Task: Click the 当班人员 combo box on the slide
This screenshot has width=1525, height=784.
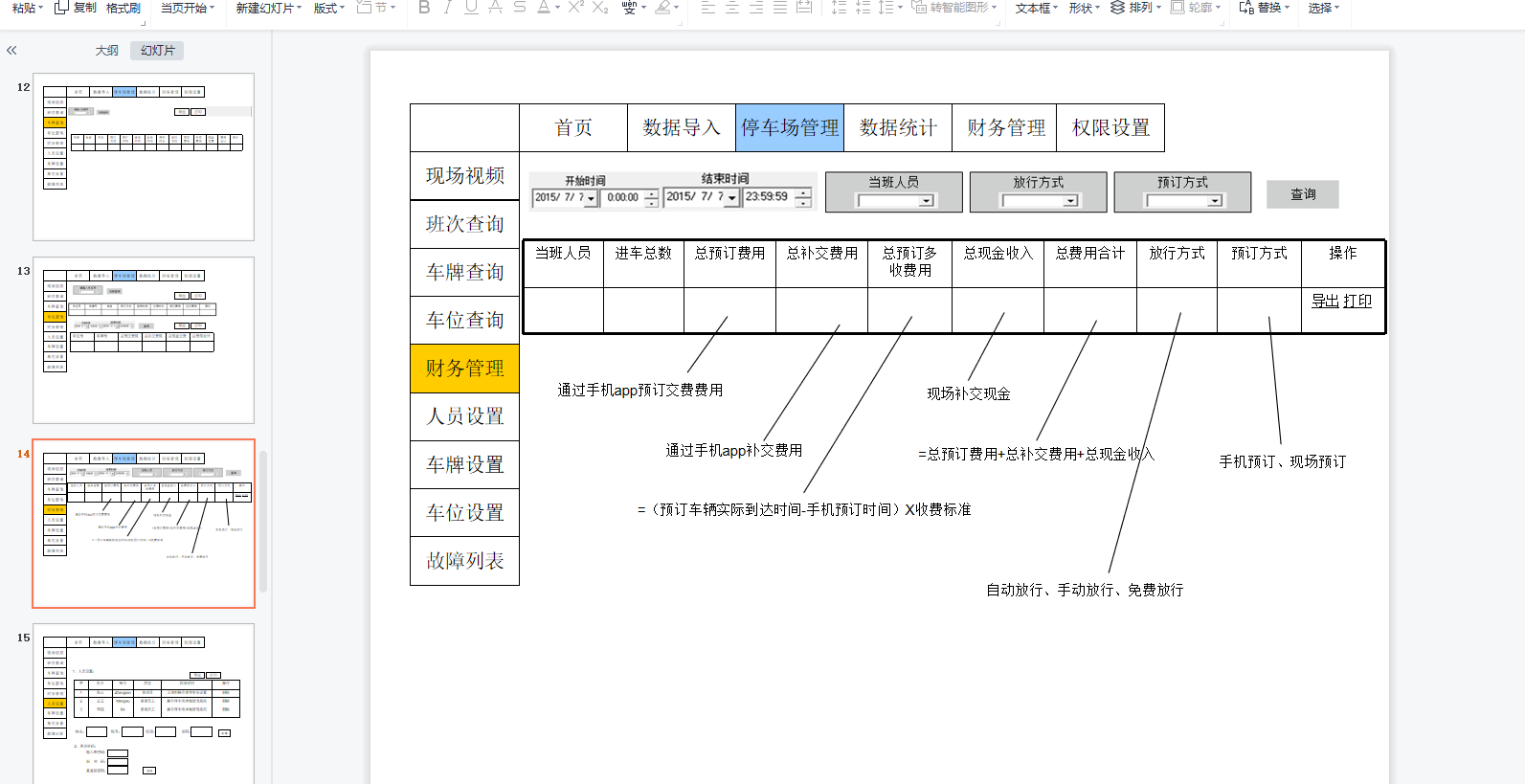Action: point(896,201)
